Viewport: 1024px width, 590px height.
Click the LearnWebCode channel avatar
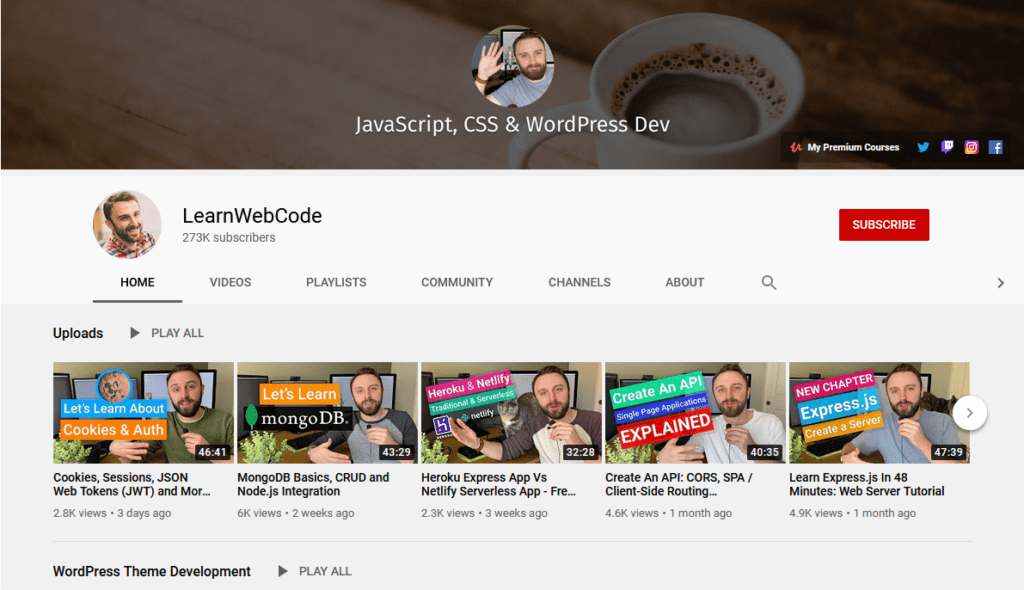coord(127,225)
